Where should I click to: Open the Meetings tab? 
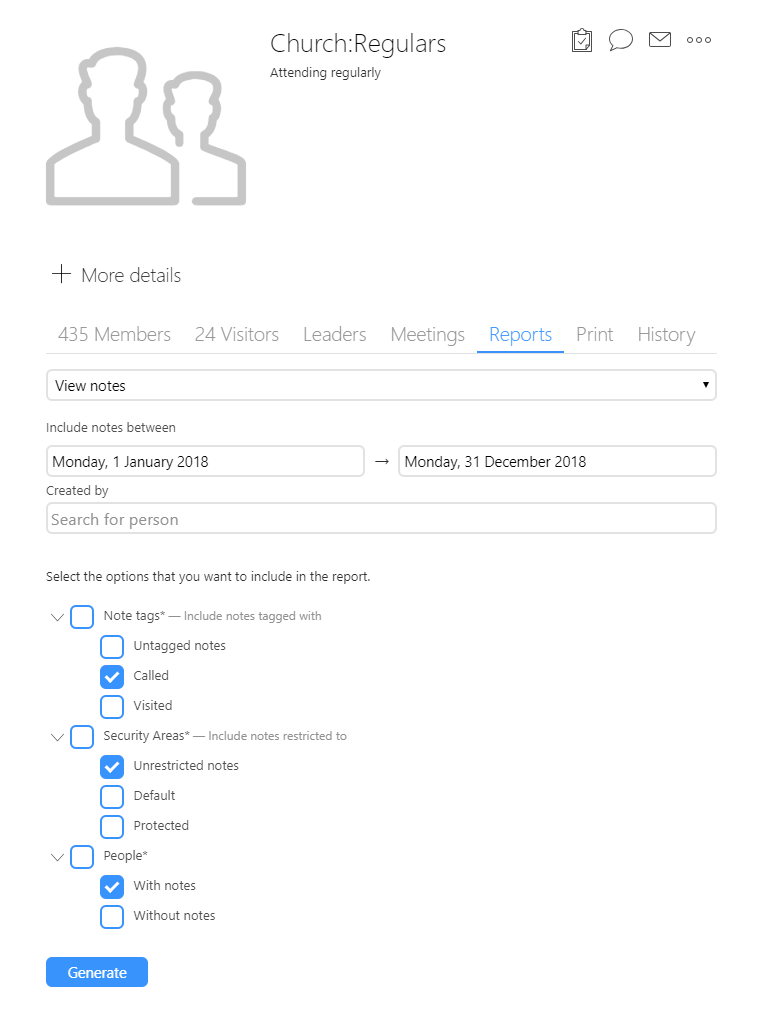pos(427,335)
